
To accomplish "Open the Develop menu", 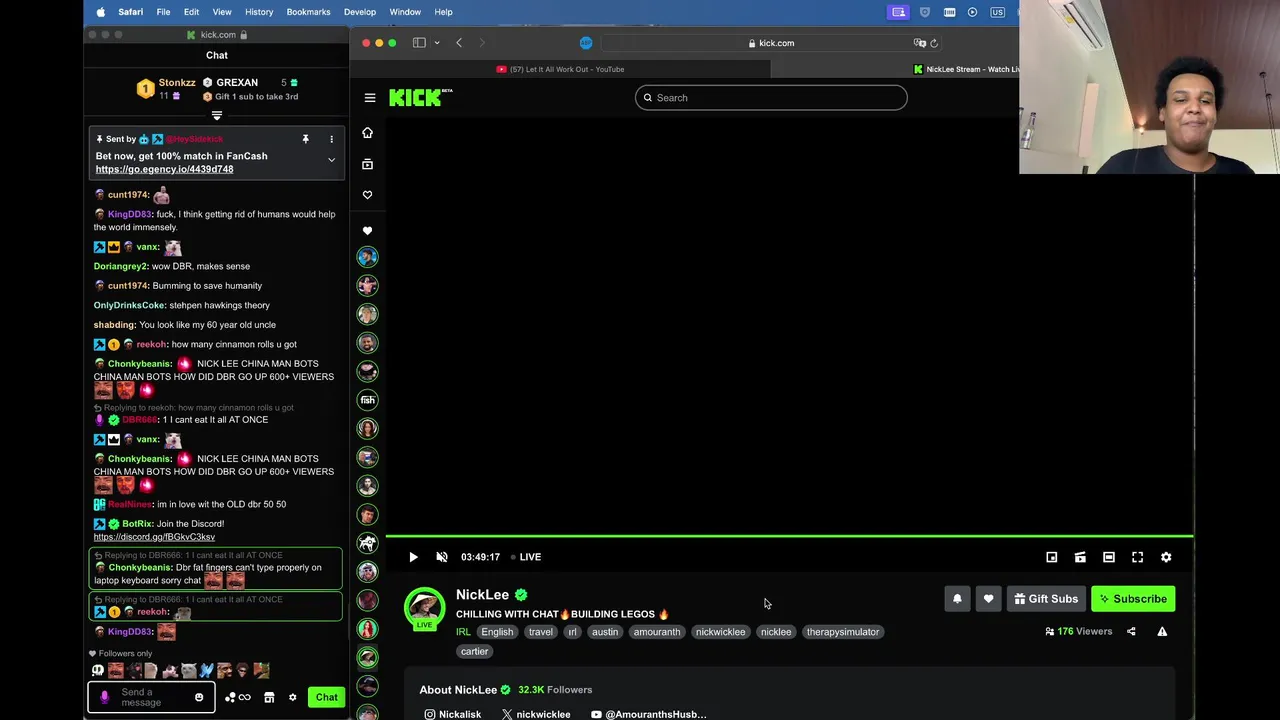I will click(x=360, y=12).
